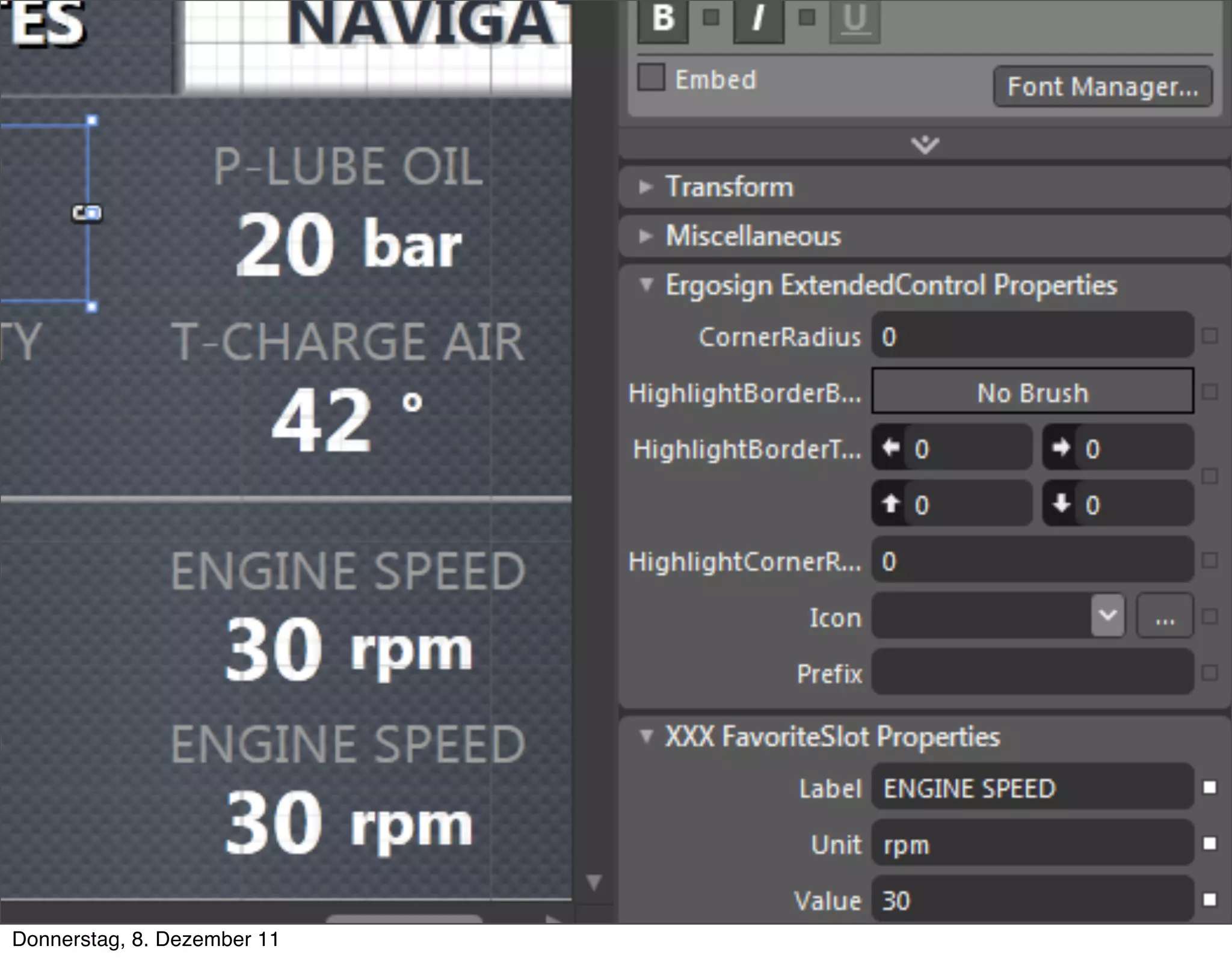Open the Icon dropdown list
Screen dimensions: 1232x958
[1107, 615]
